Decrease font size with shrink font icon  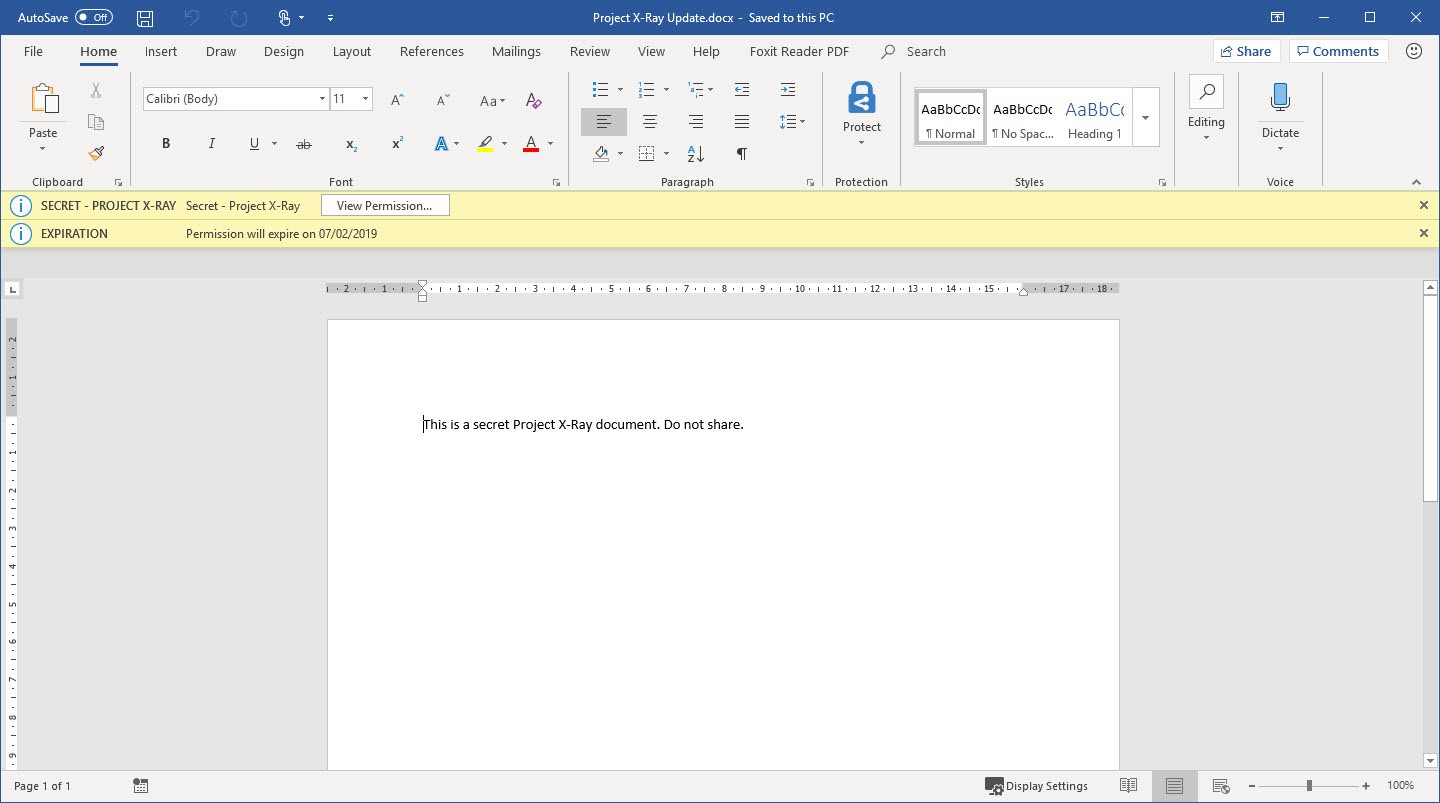(443, 99)
